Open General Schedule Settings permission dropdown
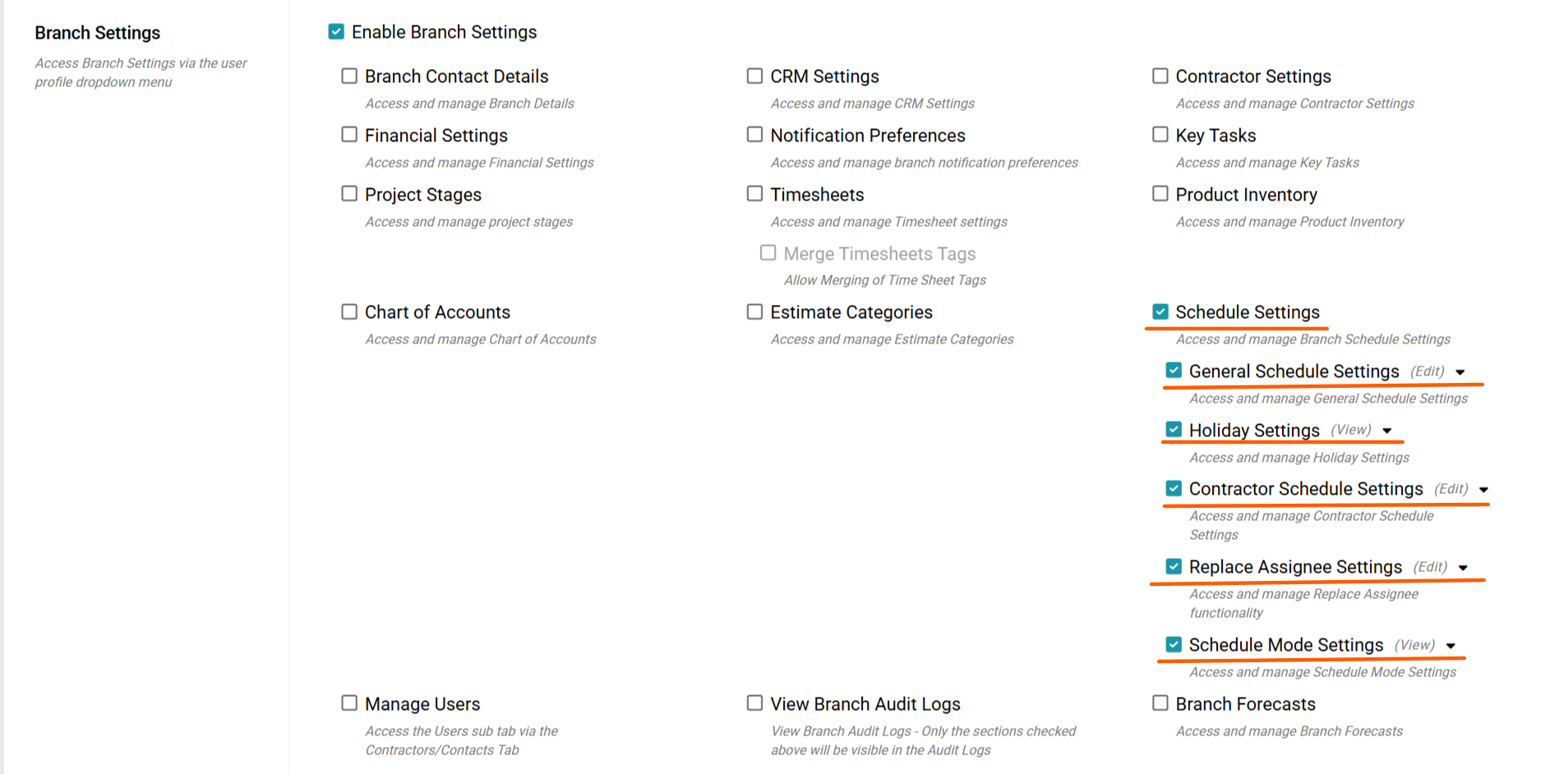 pyautogui.click(x=1460, y=372)
